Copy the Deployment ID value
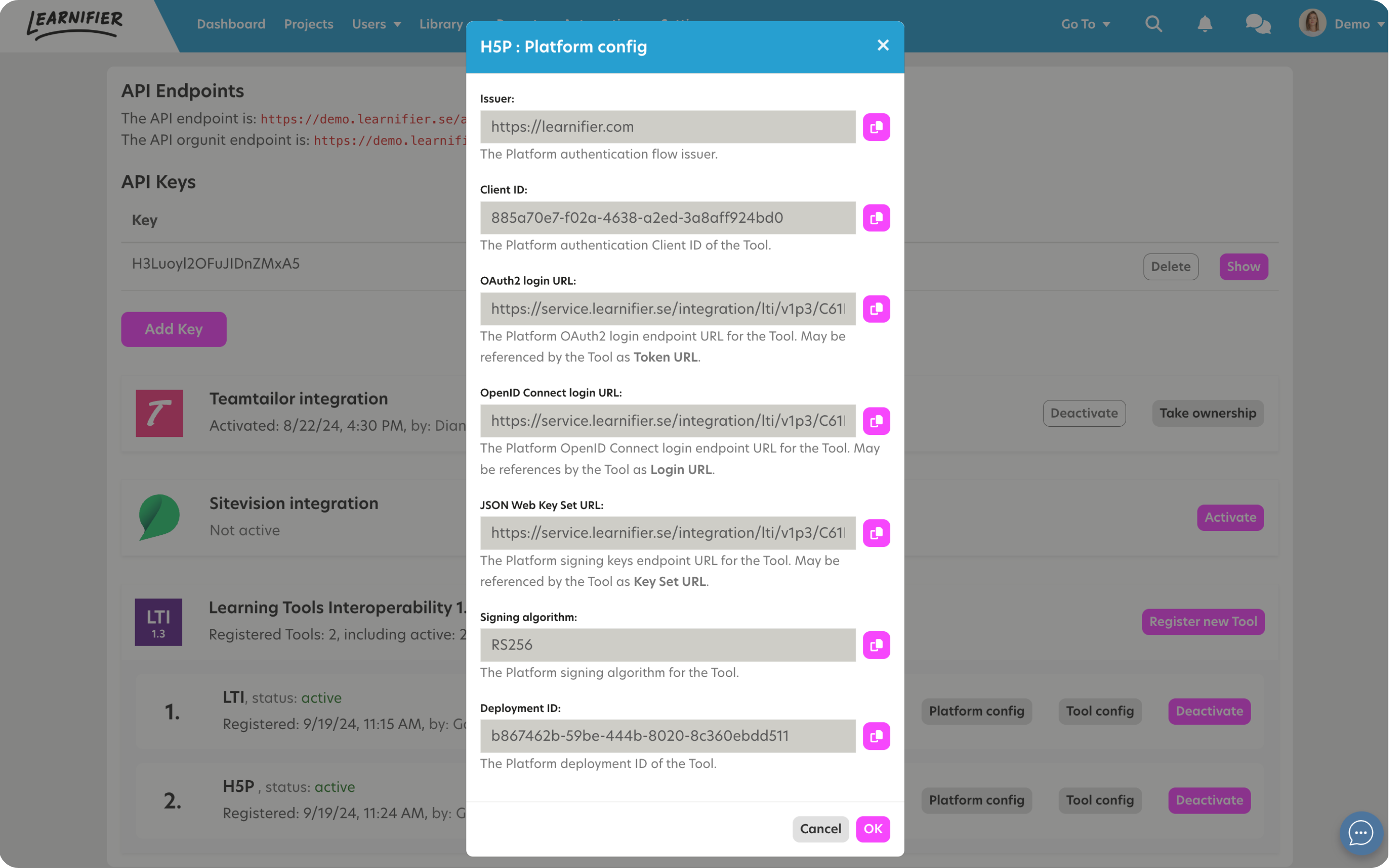The height and width of the screenshot is (868, 1389). [876, 736]
